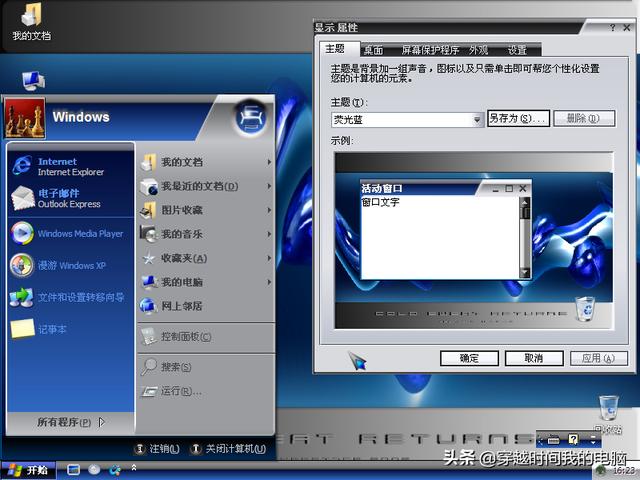Image resolution: width=640 pixels, height=480 pixels.
Task: Click the chess user picture in Start menu
Action: (24, 118)
